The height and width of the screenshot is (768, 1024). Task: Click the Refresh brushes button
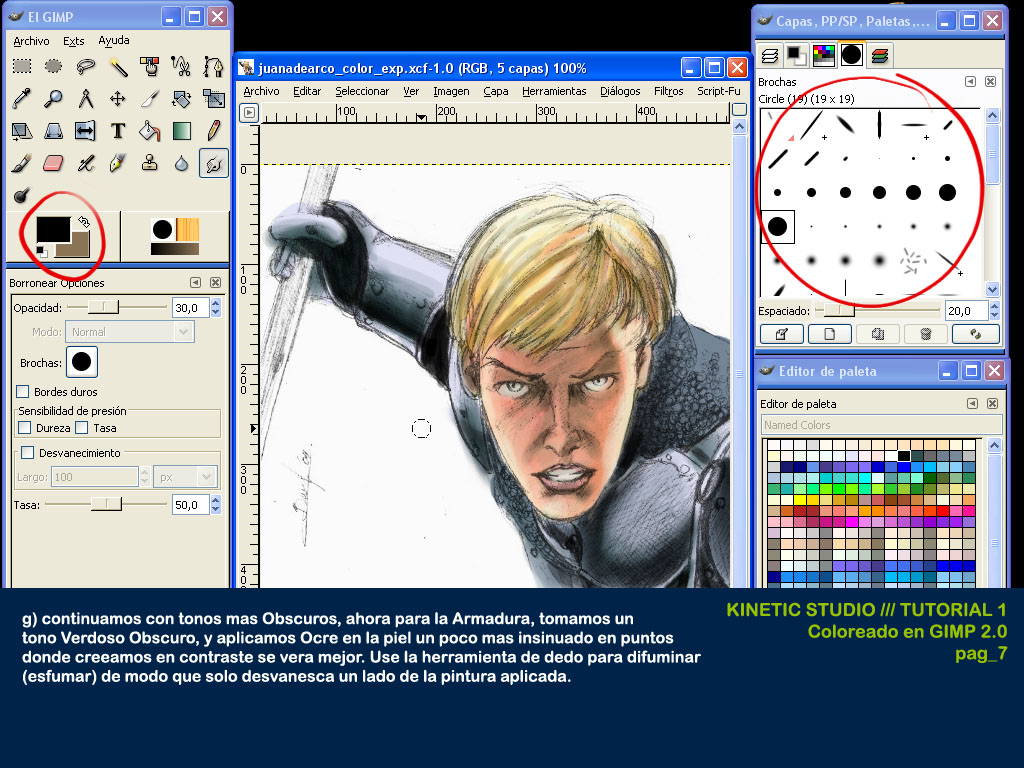976,334
